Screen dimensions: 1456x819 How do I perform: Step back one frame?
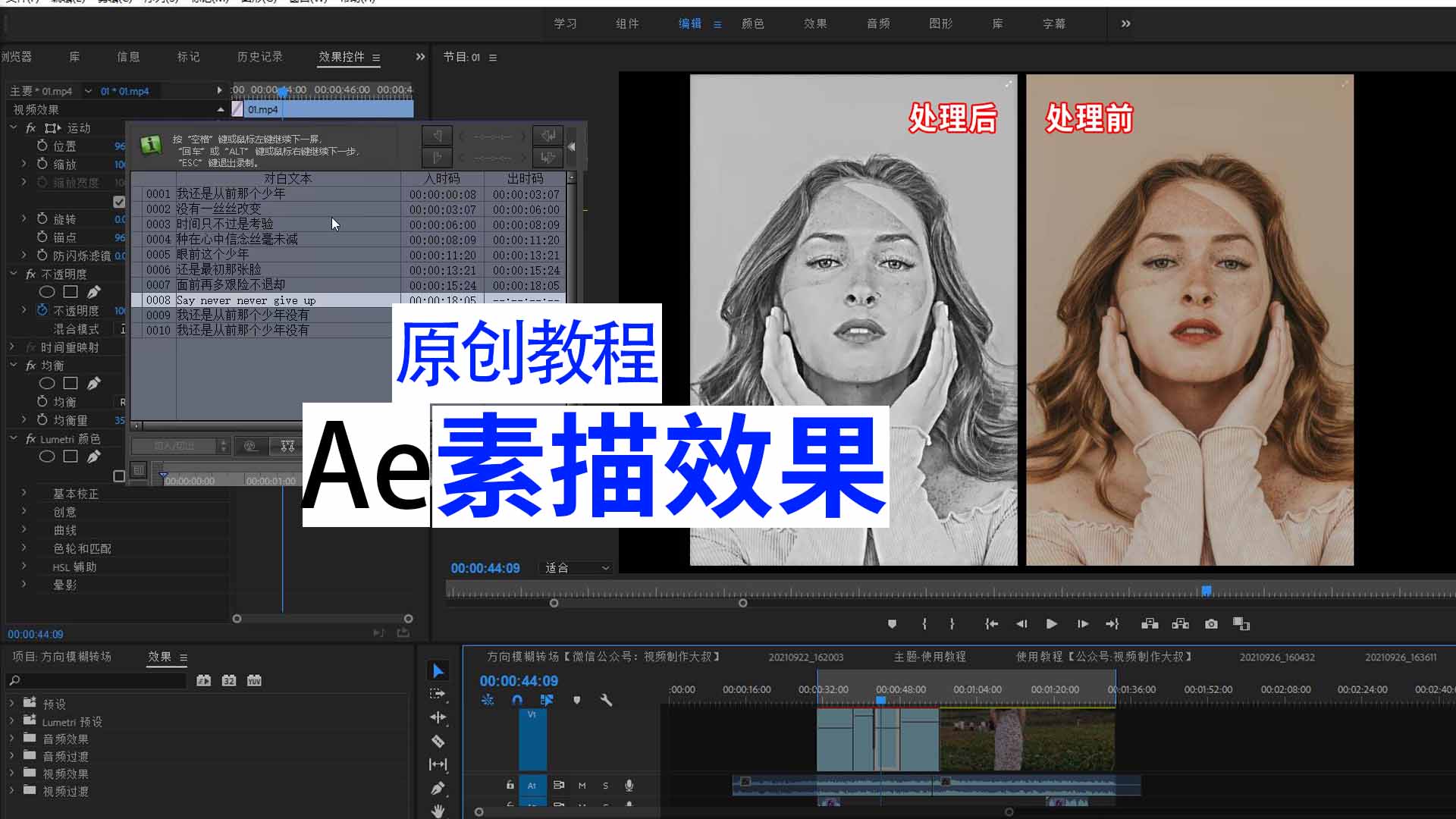(1021, 624)
